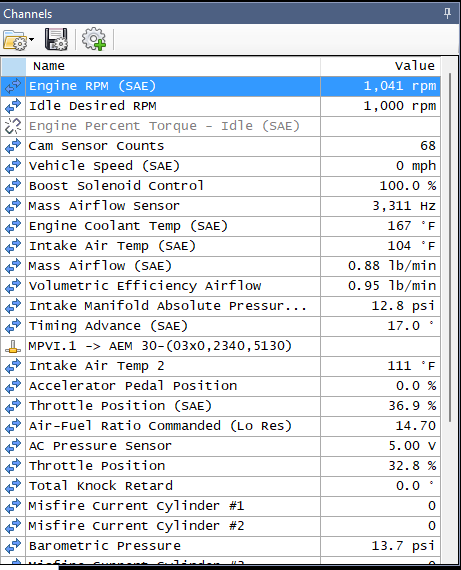Click the unavailable Engine Percent Torque icon
Screen dimensions: 461x570
(13, 126)
